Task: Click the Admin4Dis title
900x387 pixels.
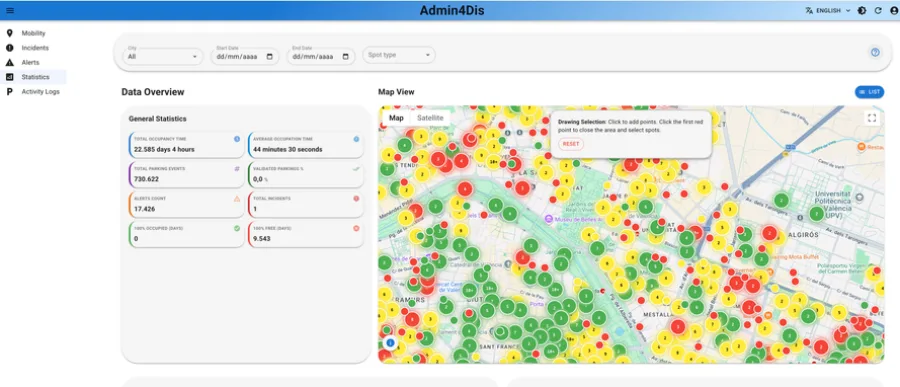Action: pyautogui.click(x=452, y=10)
